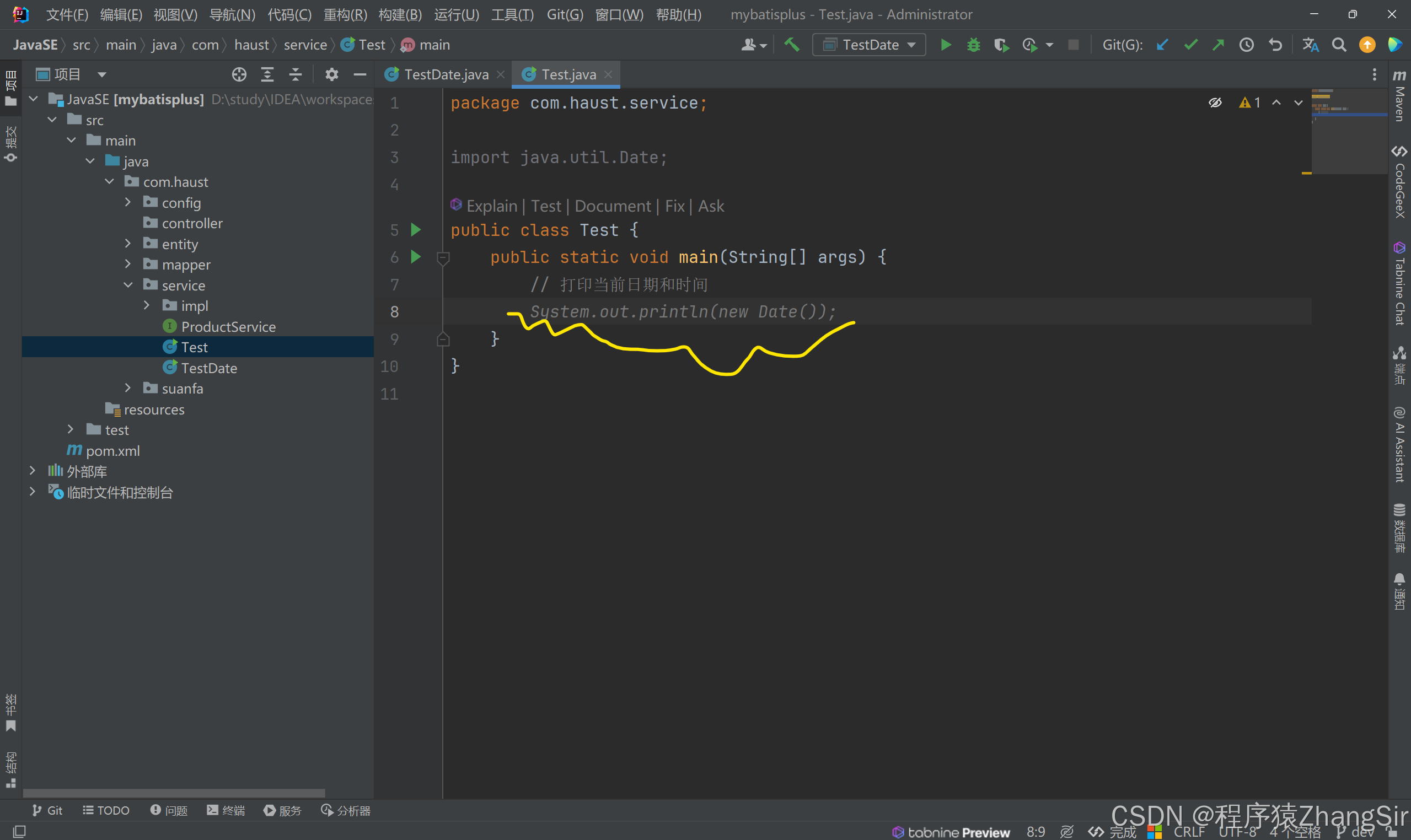Open project panel settings gear

coord(332,74)
